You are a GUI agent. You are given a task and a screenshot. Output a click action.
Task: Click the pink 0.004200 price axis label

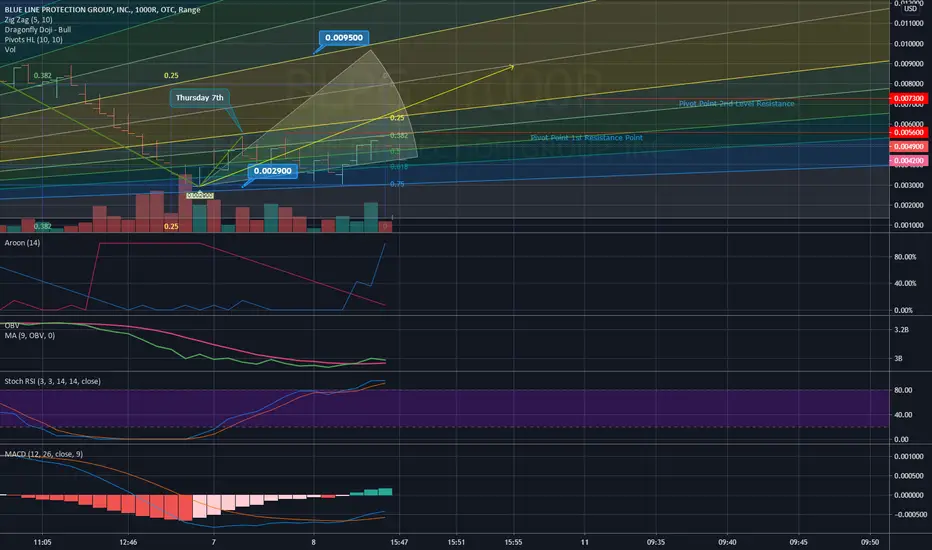click(x=909, y=161)
